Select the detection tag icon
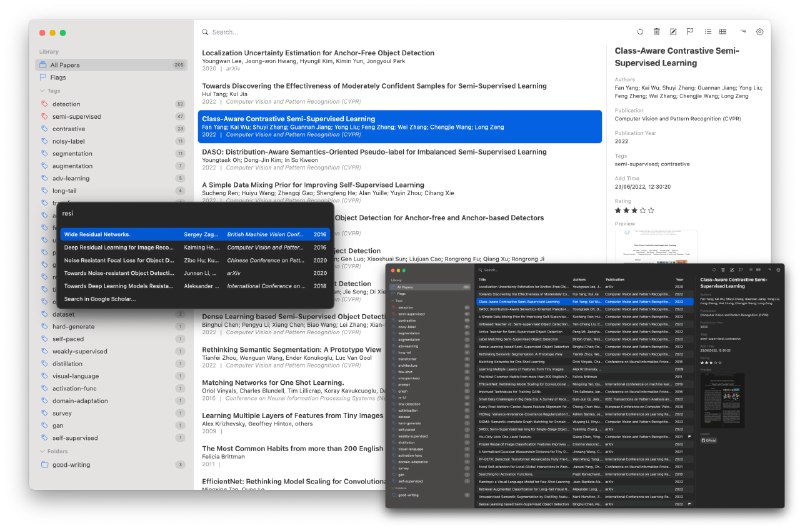 [x=43, y=103]
